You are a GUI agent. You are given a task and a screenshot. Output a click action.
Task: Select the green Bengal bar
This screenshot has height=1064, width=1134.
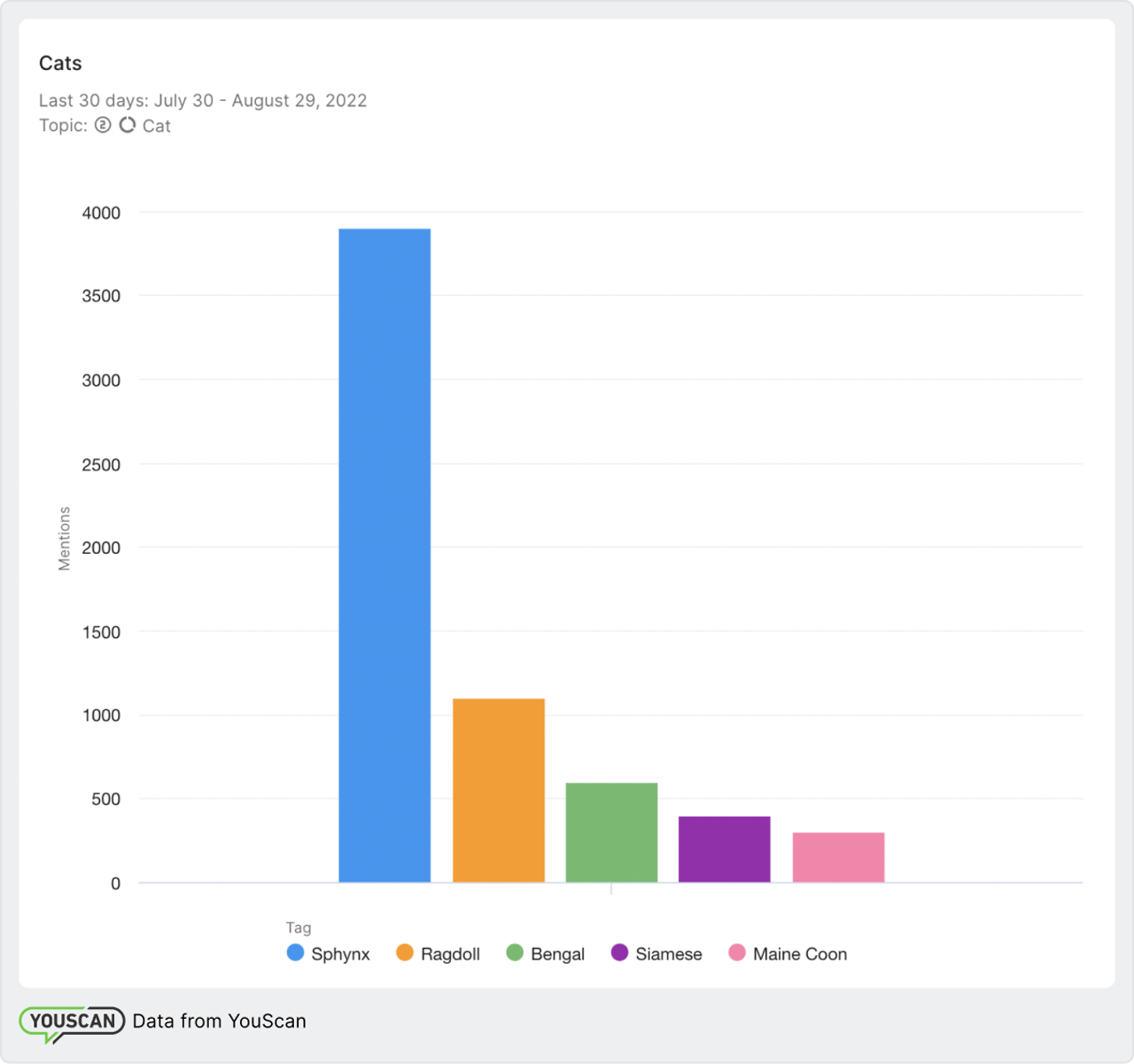click(x=611, y=832)
